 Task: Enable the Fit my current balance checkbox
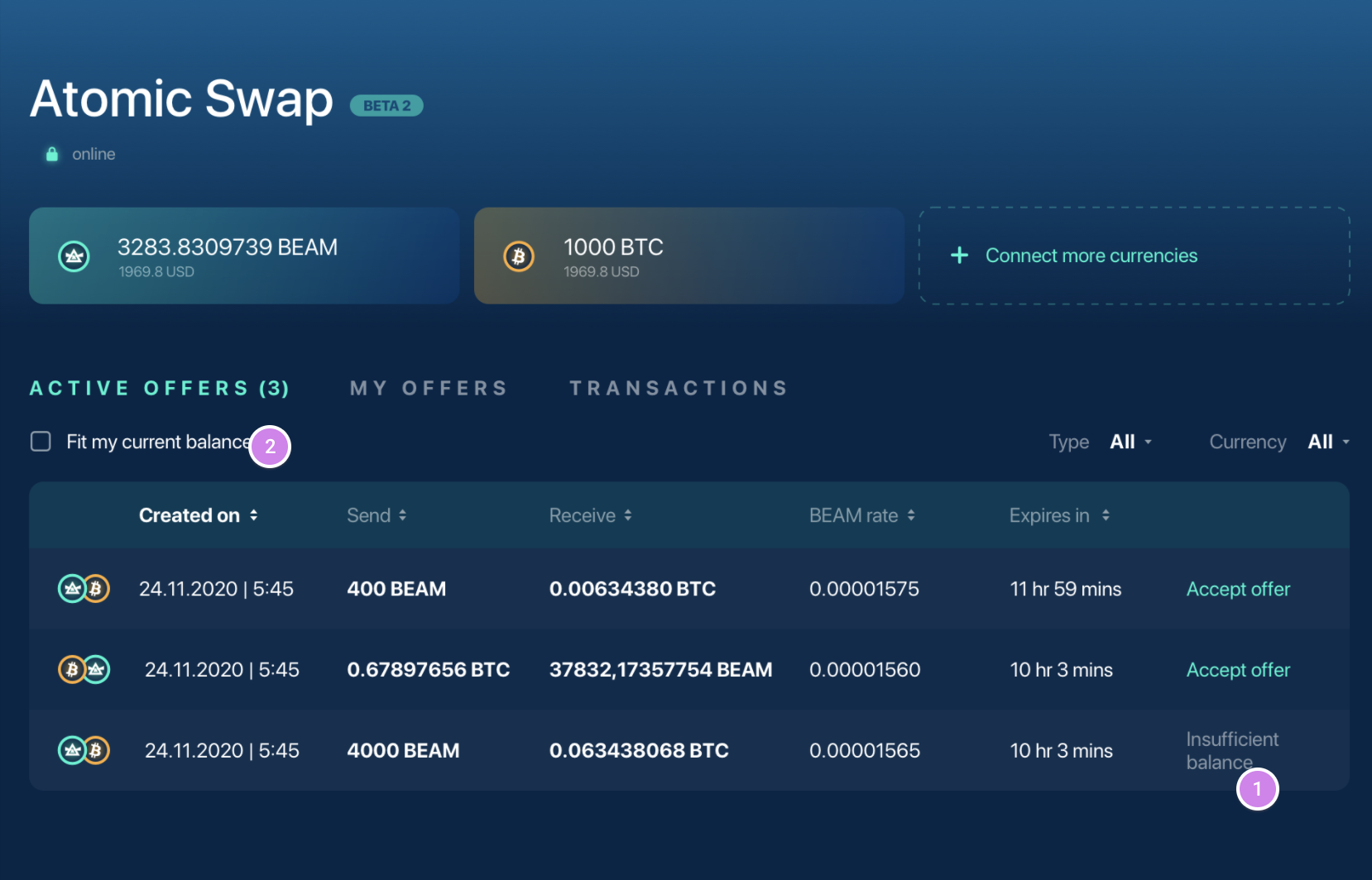tap(40, 441)
